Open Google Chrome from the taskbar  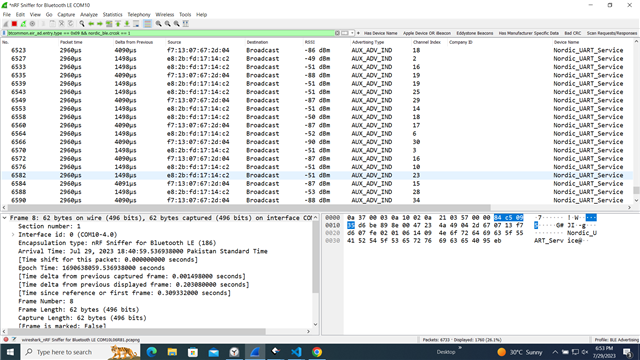click(317, 352)
